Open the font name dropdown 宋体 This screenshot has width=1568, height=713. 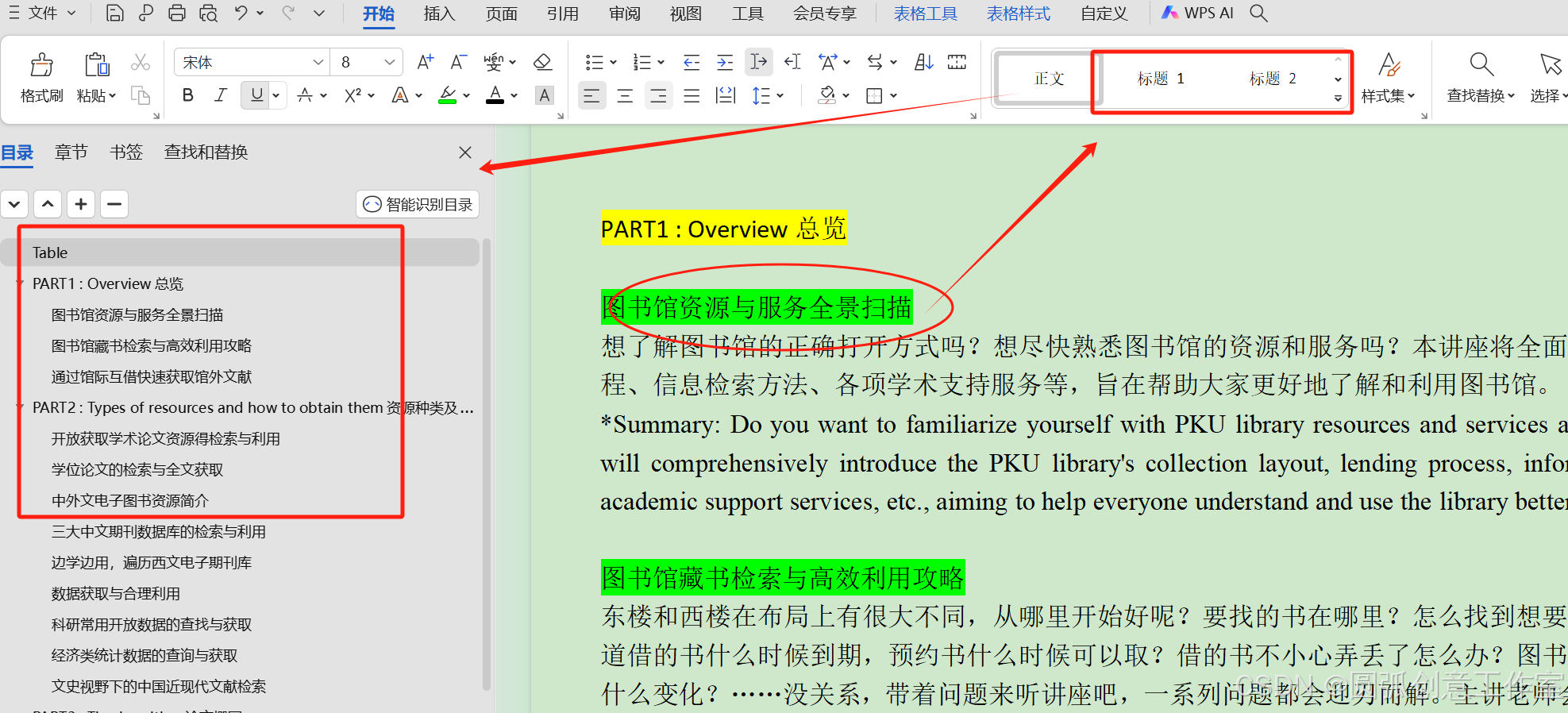click(x=318, y=62)
